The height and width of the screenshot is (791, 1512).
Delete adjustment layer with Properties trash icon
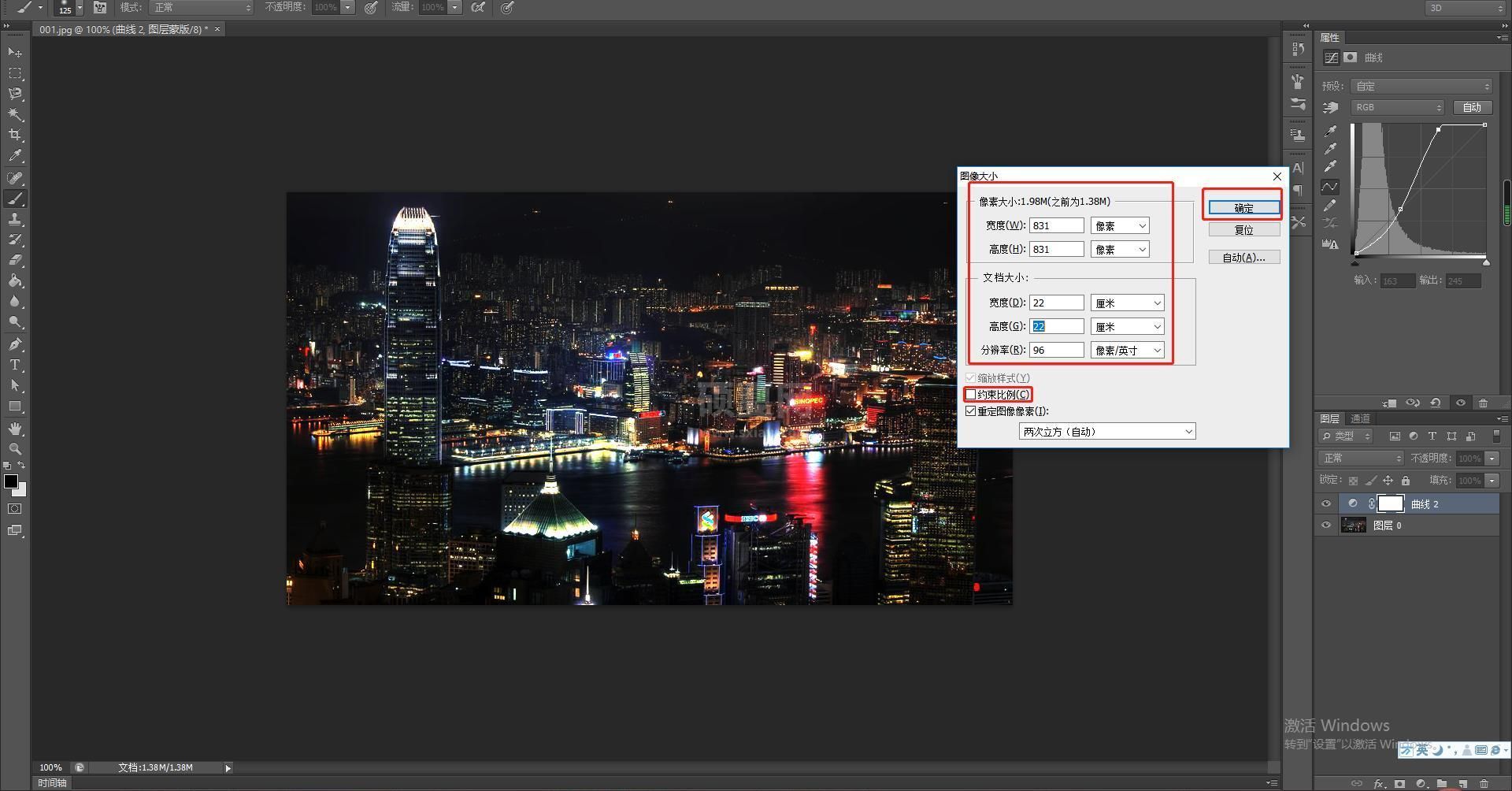(x=1484, y=403)
